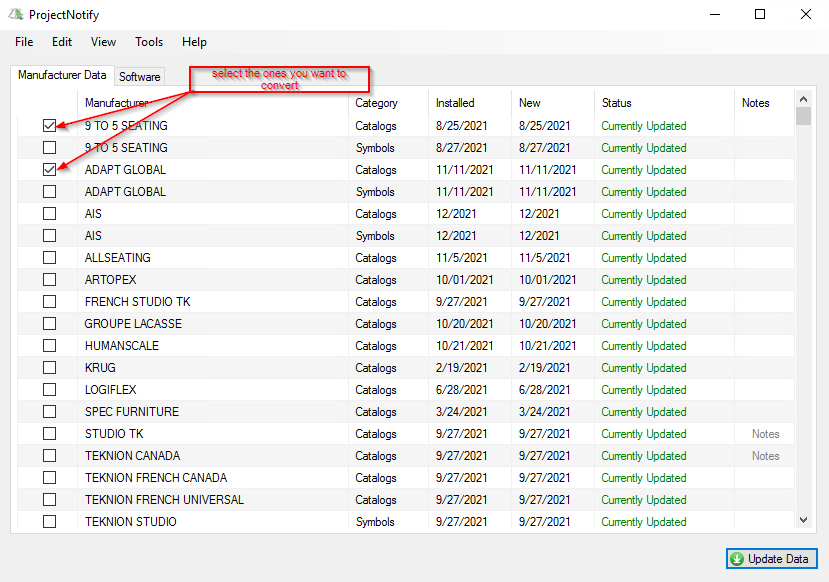829x582 pixels.
Task: Uncheck the ADAPT GLOBAL Catalogs checkbox
Action: pos(49,170)
